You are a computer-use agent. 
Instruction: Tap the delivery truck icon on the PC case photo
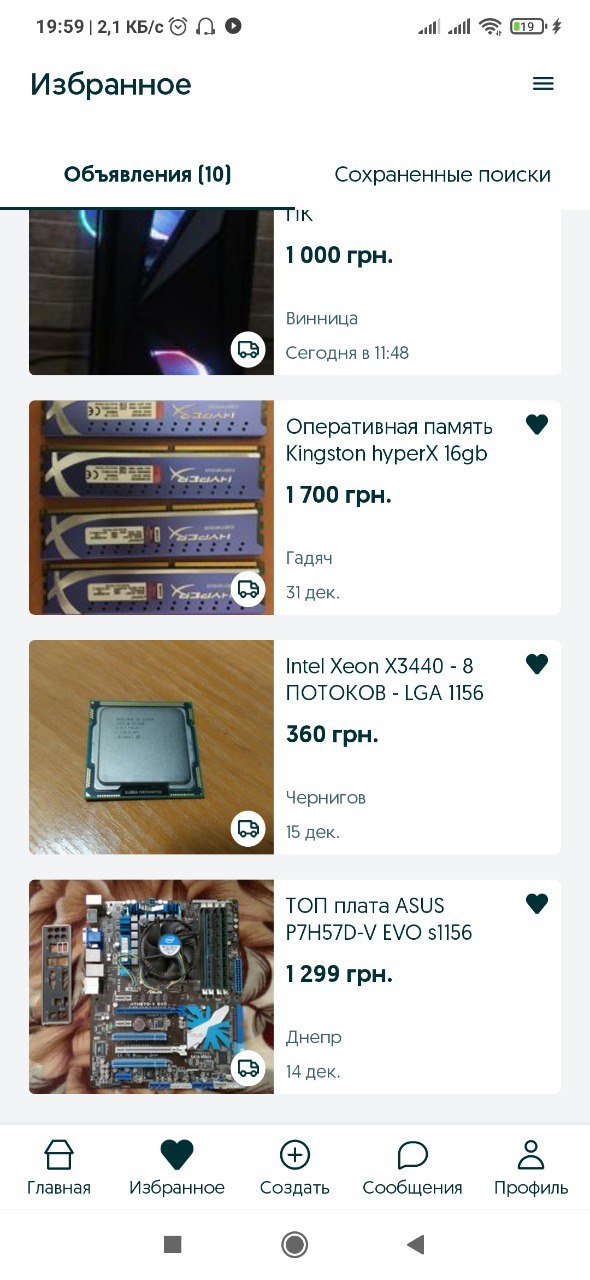click(248, 349)
